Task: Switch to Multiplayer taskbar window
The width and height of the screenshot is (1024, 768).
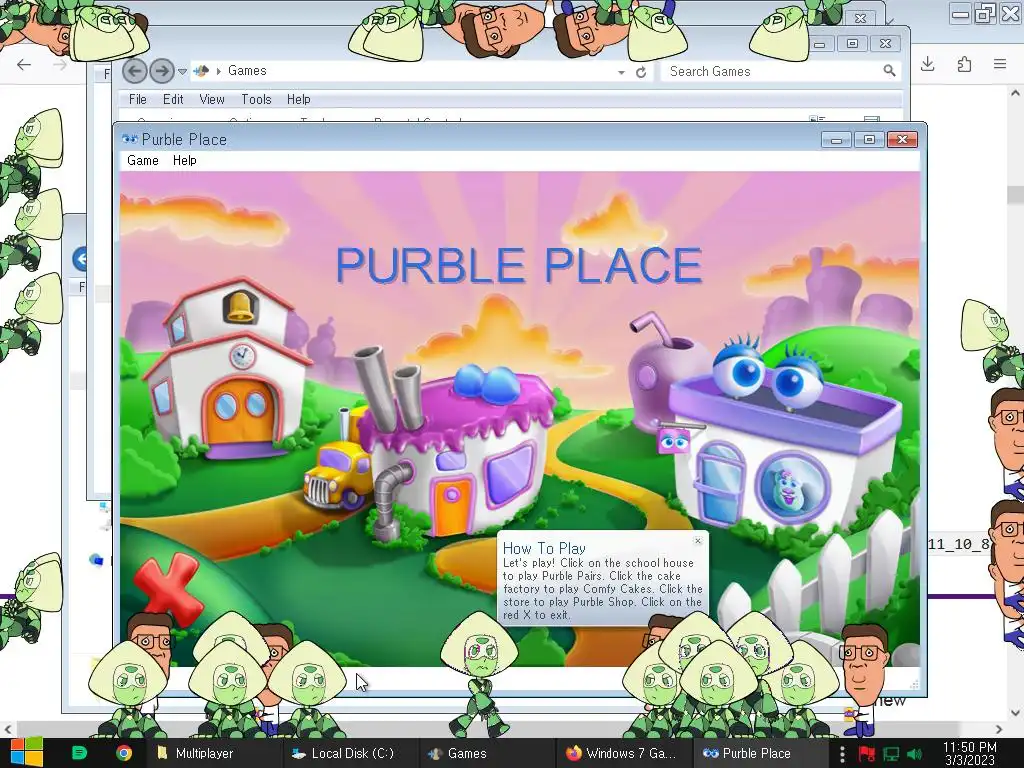Action: click(x=214, y=753)
